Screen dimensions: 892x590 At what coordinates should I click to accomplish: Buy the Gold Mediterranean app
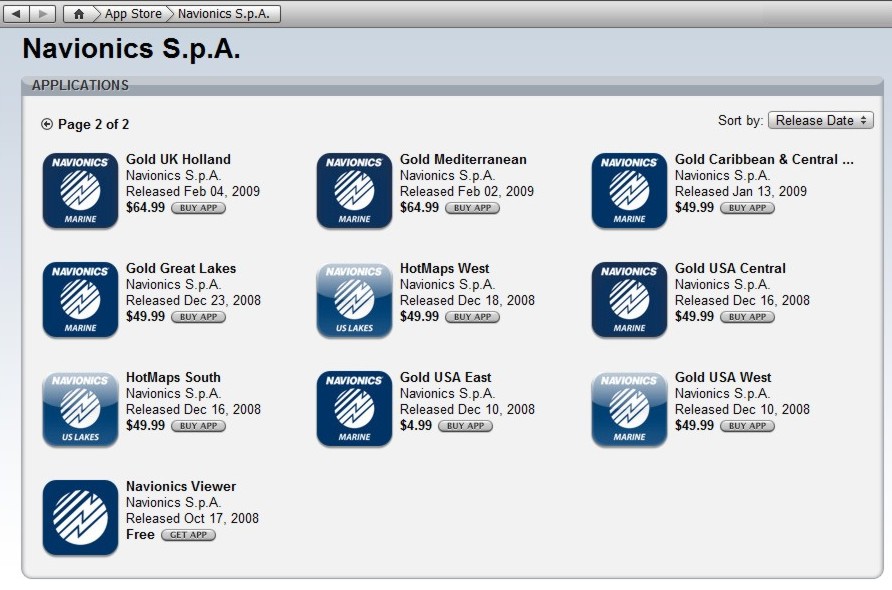[x=473, y=208]
